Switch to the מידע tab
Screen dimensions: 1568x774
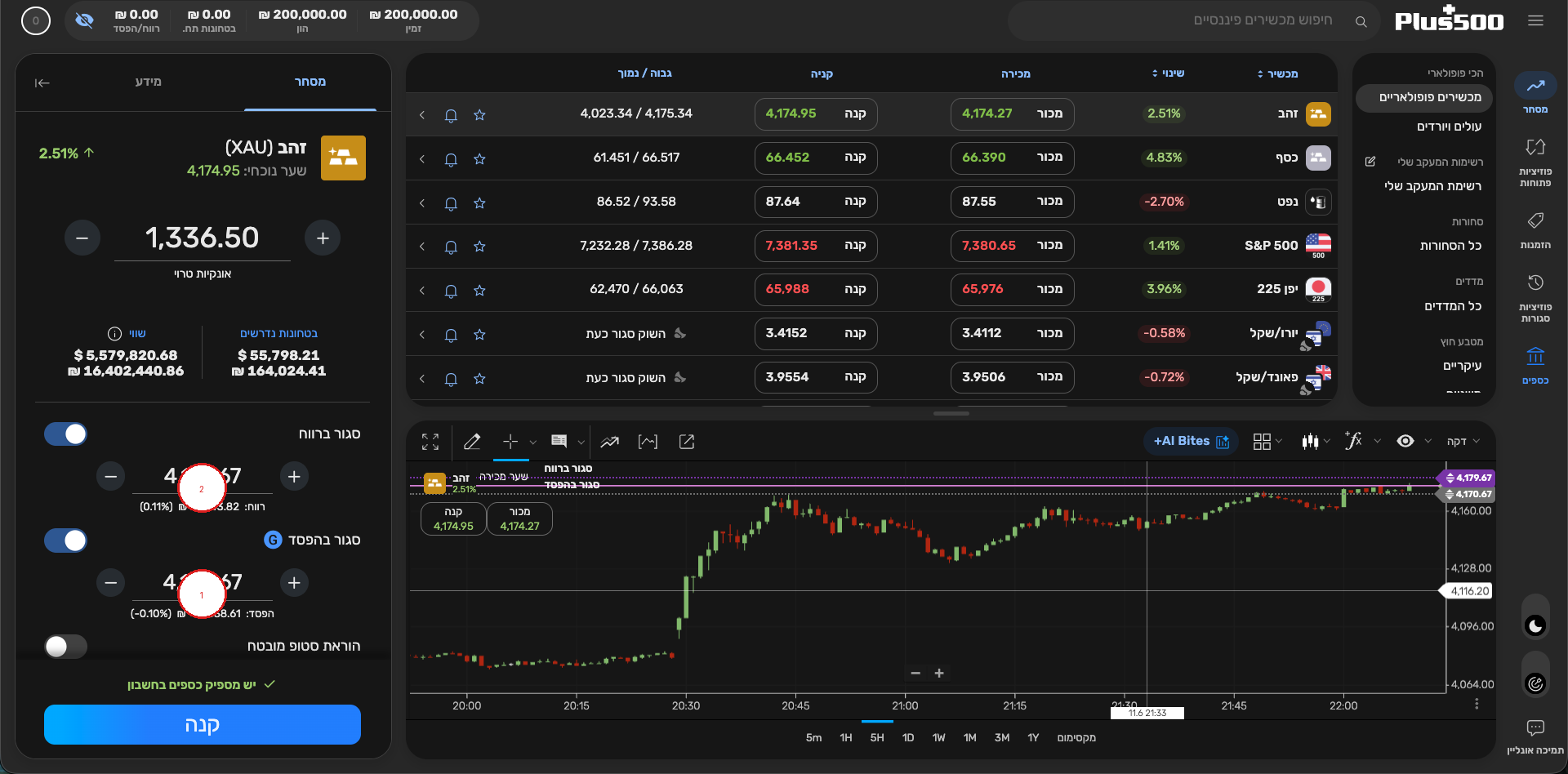point(149,82)
